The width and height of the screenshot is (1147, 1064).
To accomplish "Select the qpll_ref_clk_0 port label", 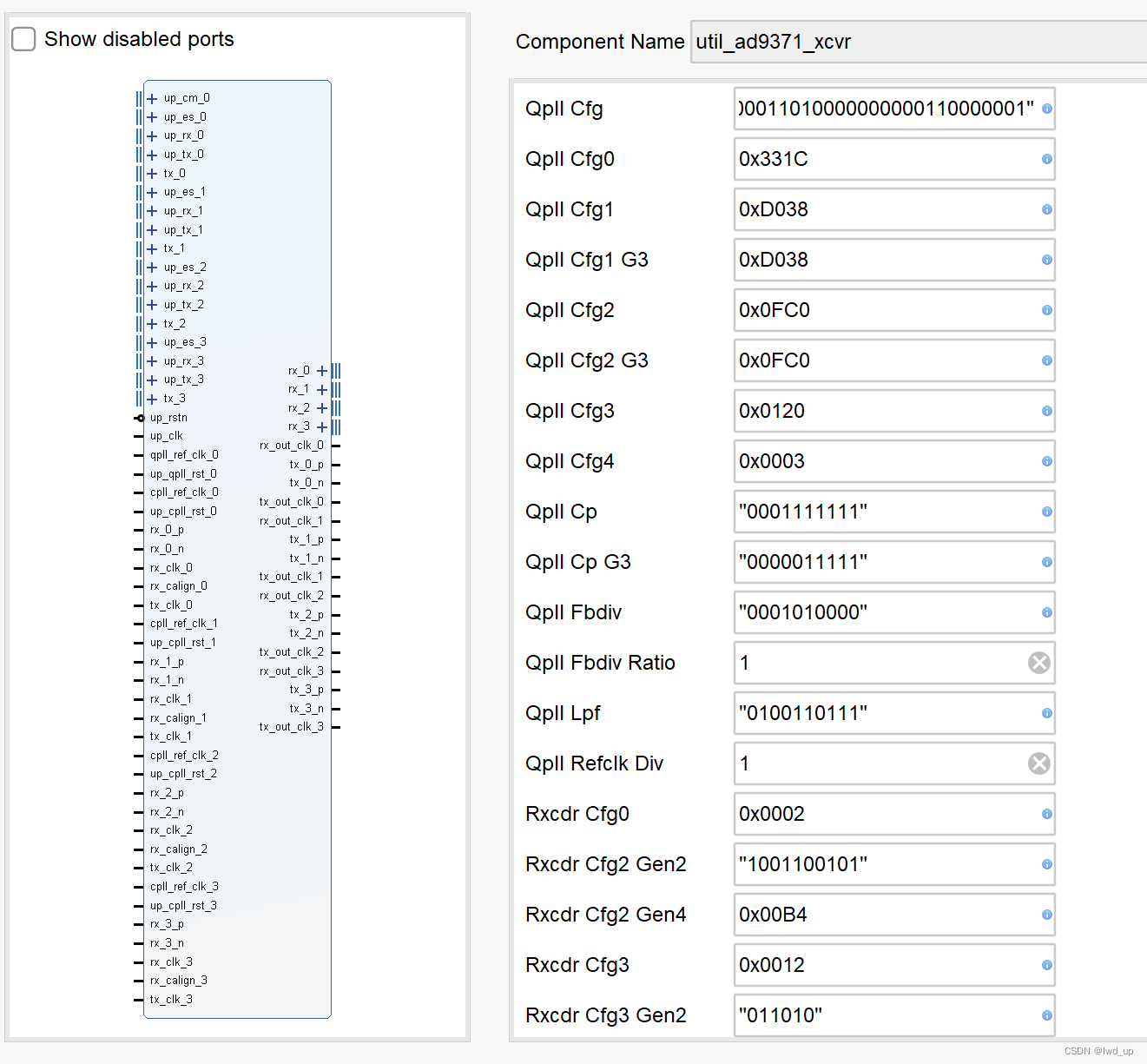I will 184,455.
